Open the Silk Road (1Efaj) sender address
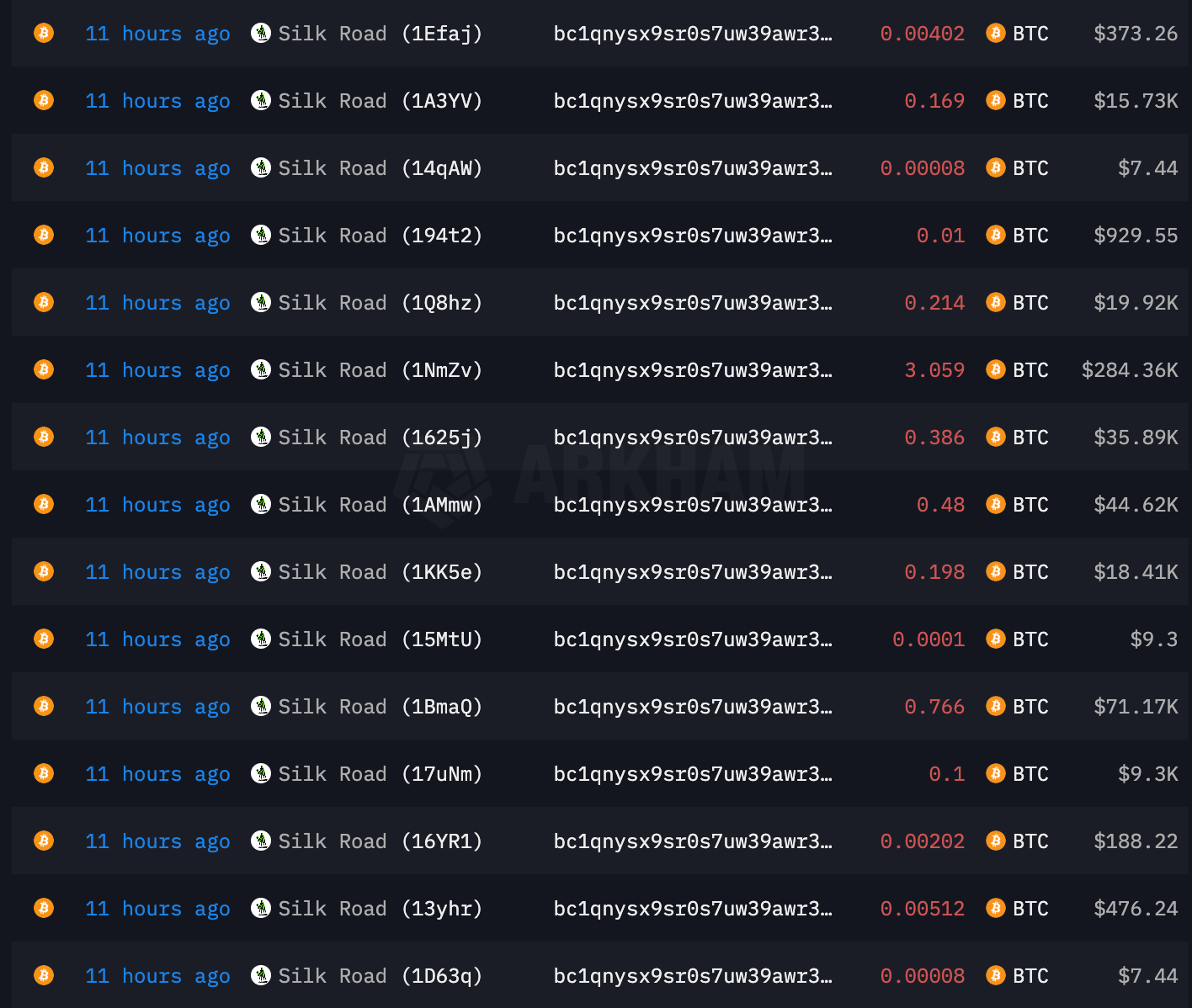Viewport: 1192px width, 1008px height. coord(380,34)
